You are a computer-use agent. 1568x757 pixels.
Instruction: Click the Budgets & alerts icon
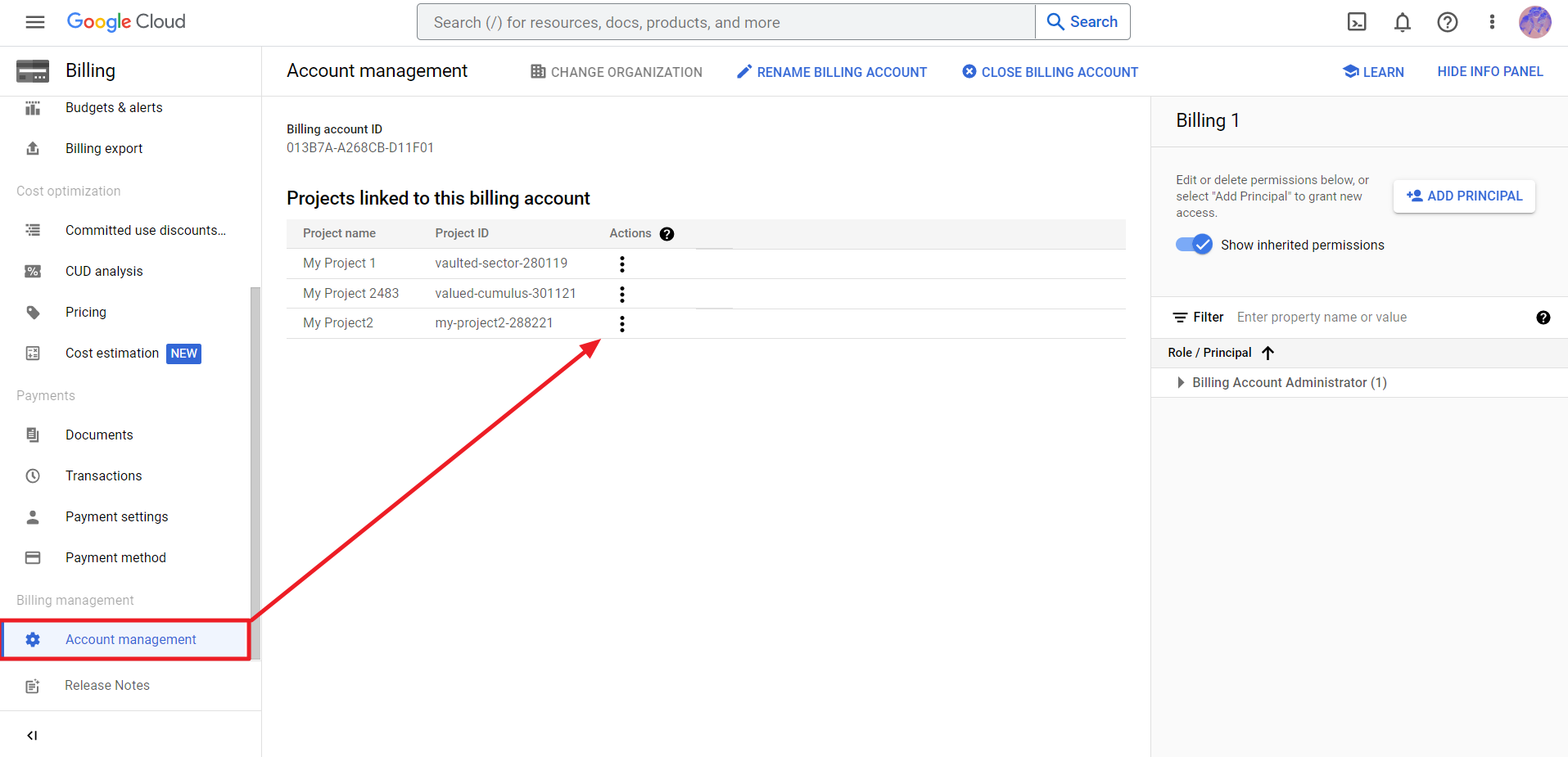point(33,108)
